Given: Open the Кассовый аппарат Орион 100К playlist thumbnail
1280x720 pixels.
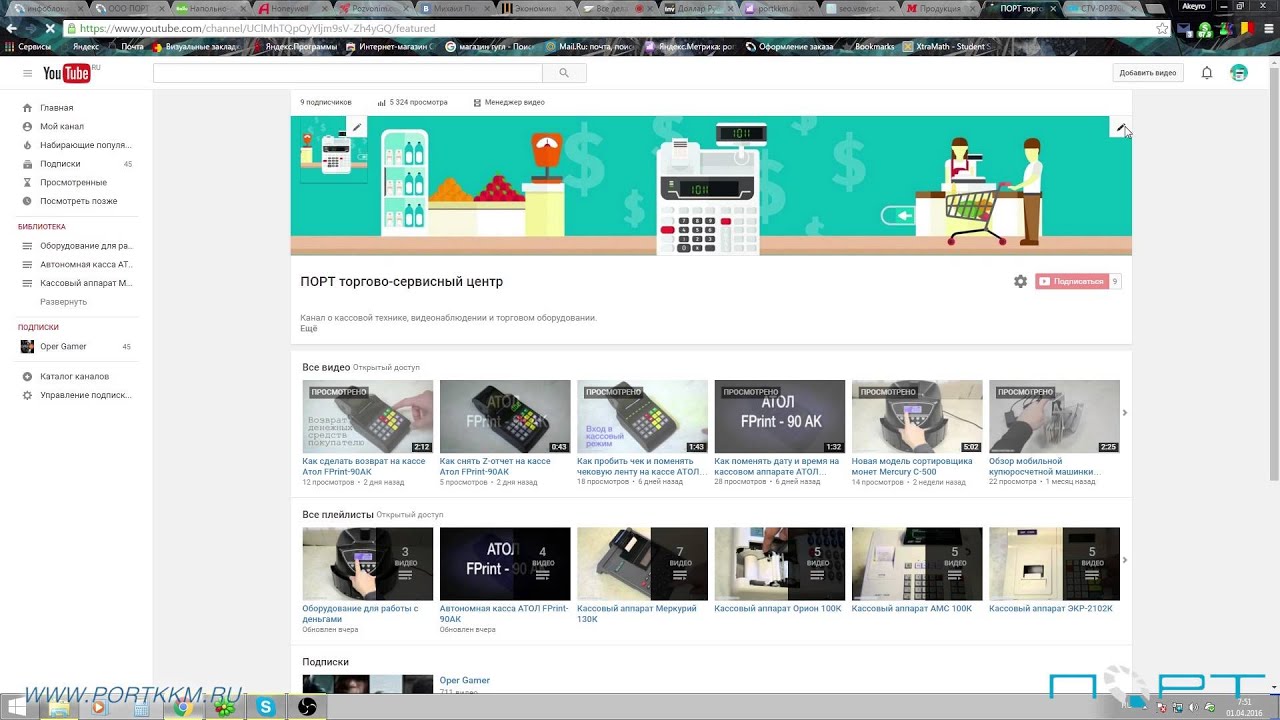Looking at the screenshot, I should 780,564.
